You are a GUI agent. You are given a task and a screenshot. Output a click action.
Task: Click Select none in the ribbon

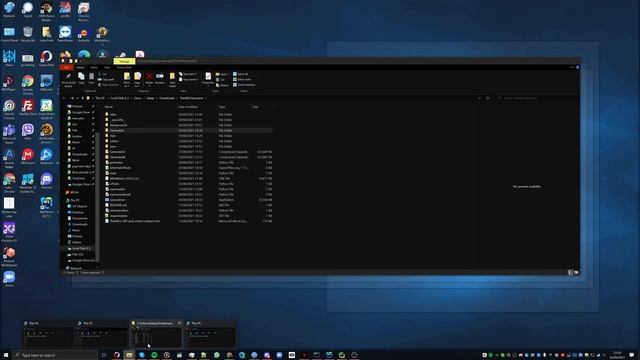242,80
